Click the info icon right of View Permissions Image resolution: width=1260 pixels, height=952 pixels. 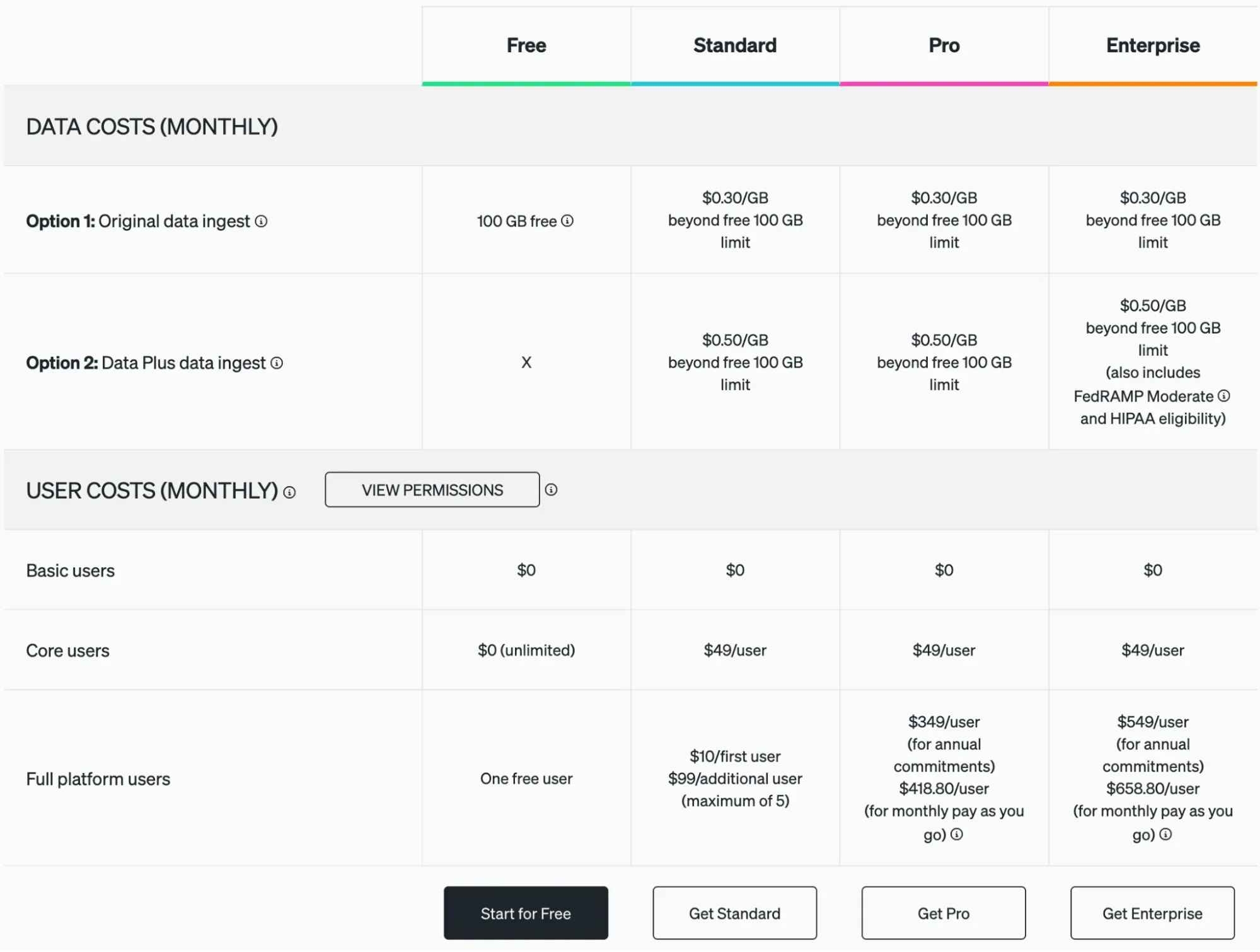point(552,489)
